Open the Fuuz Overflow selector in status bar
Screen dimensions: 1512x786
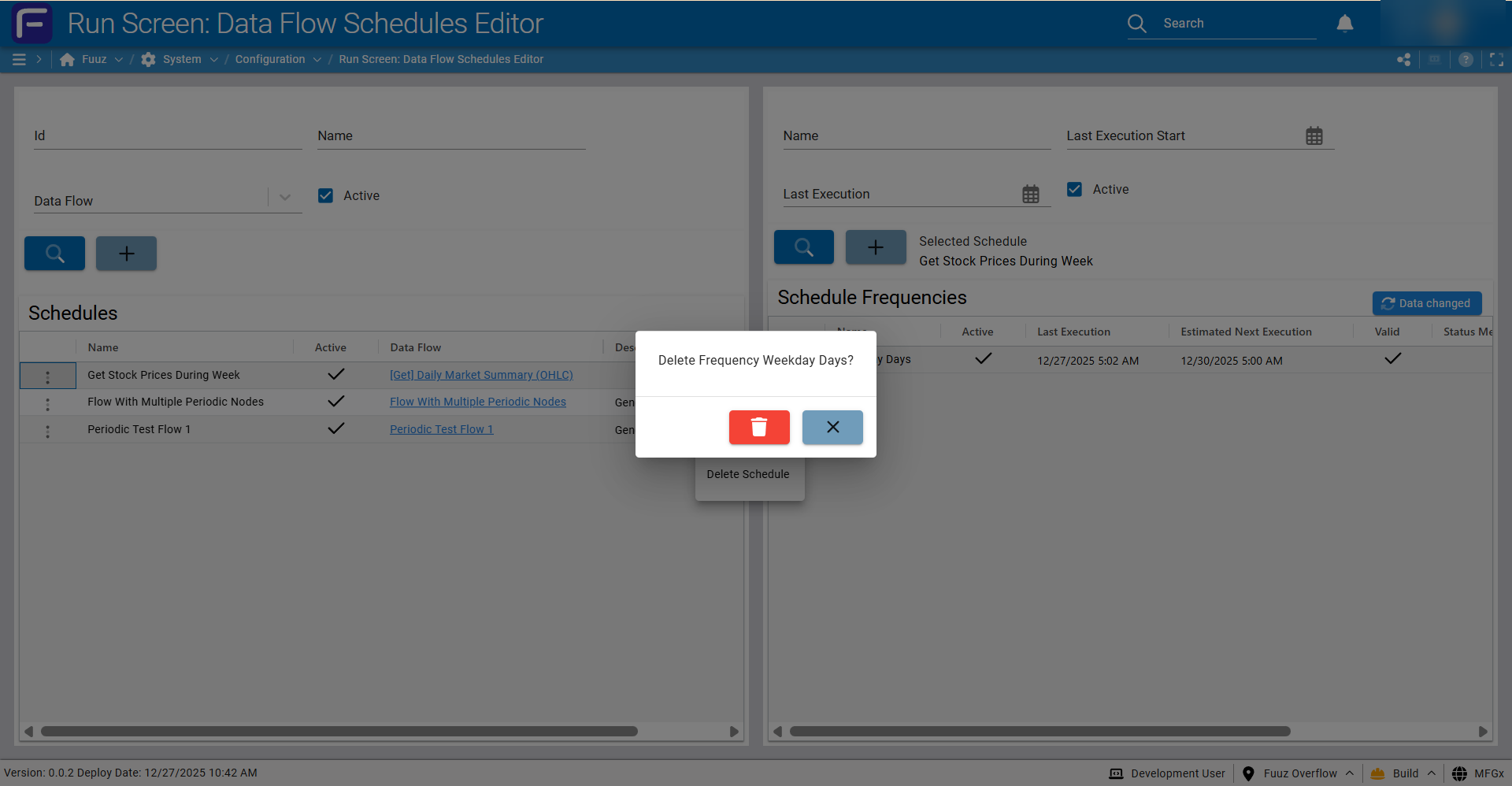1299,773
